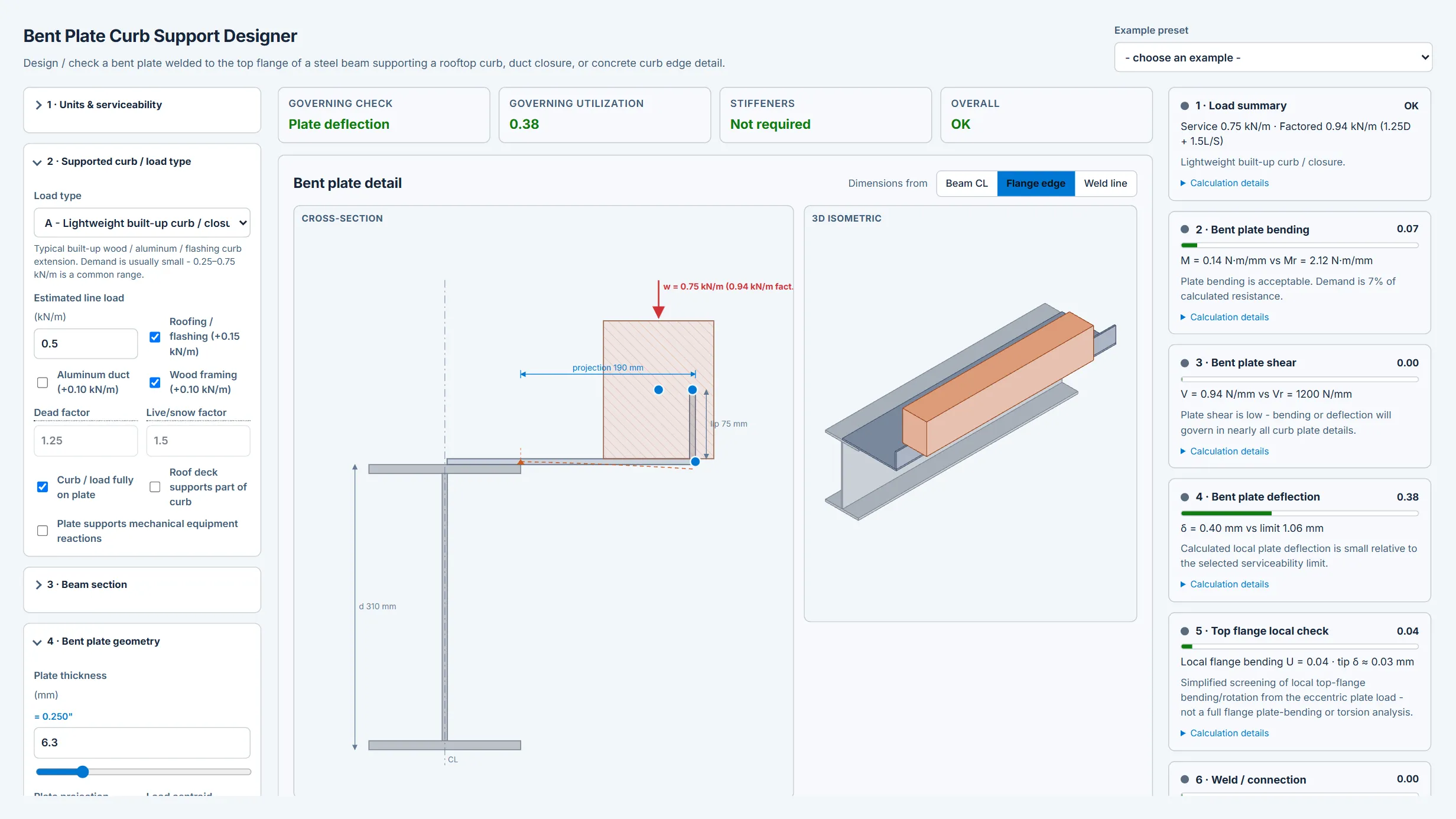Click the Plate thickness input field
1456x819 pixels.
click(x=142, y=743)
